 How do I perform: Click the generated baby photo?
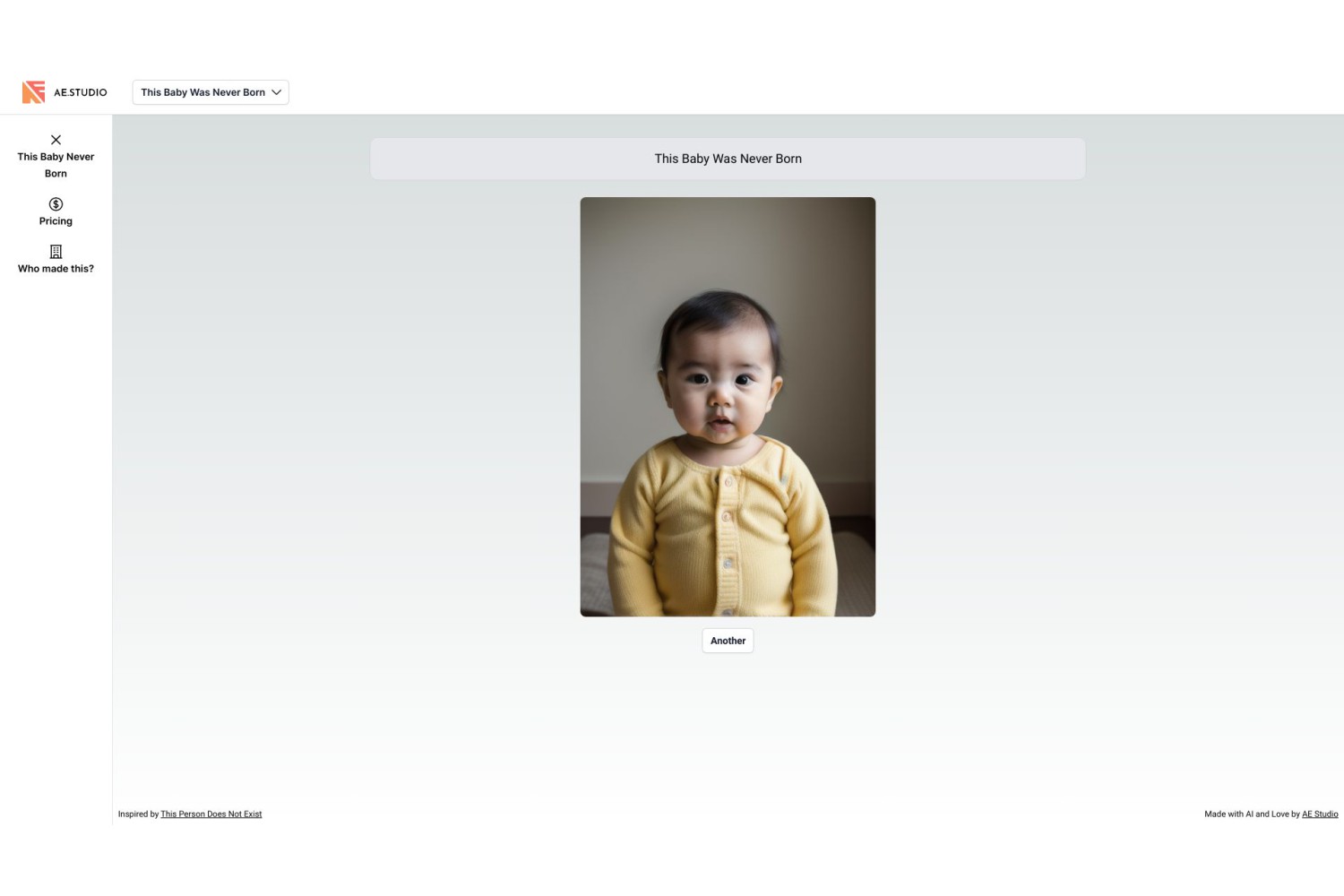[x=728, y=407]
